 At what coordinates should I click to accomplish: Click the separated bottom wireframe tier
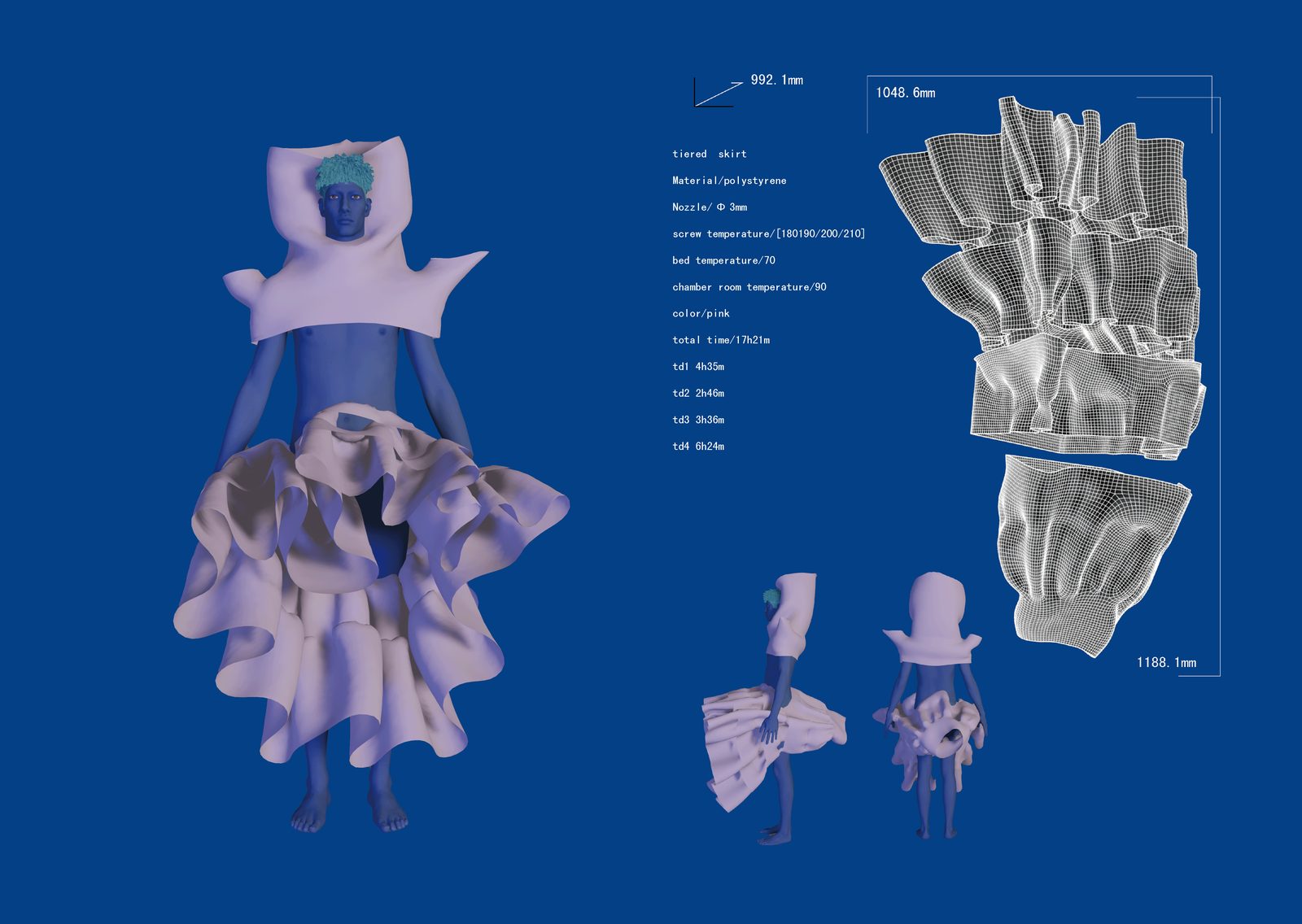point(1093,555)
